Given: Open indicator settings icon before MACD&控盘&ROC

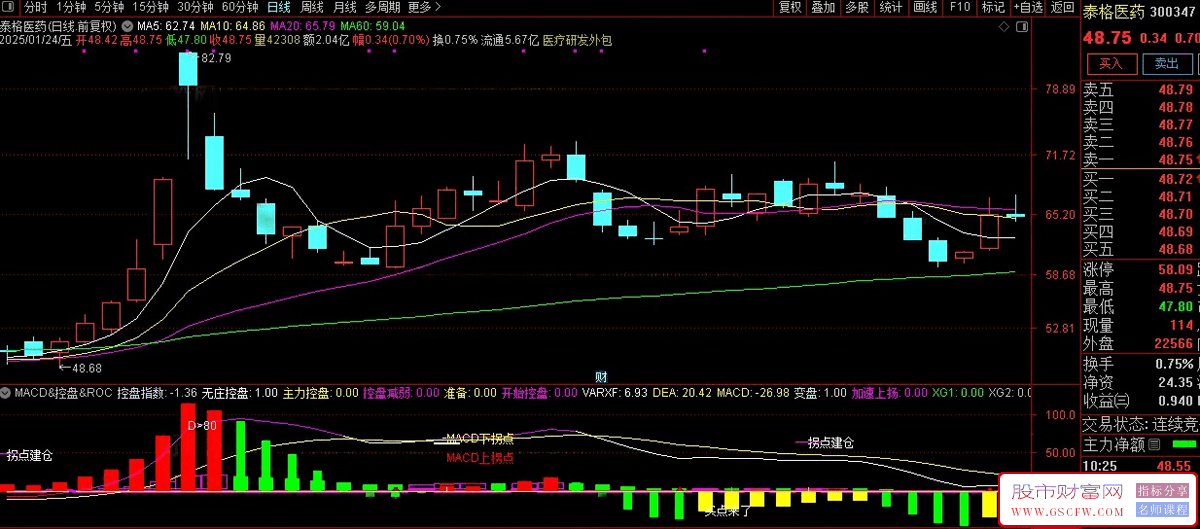Looking at the screenshot, I should pos(7,393).
